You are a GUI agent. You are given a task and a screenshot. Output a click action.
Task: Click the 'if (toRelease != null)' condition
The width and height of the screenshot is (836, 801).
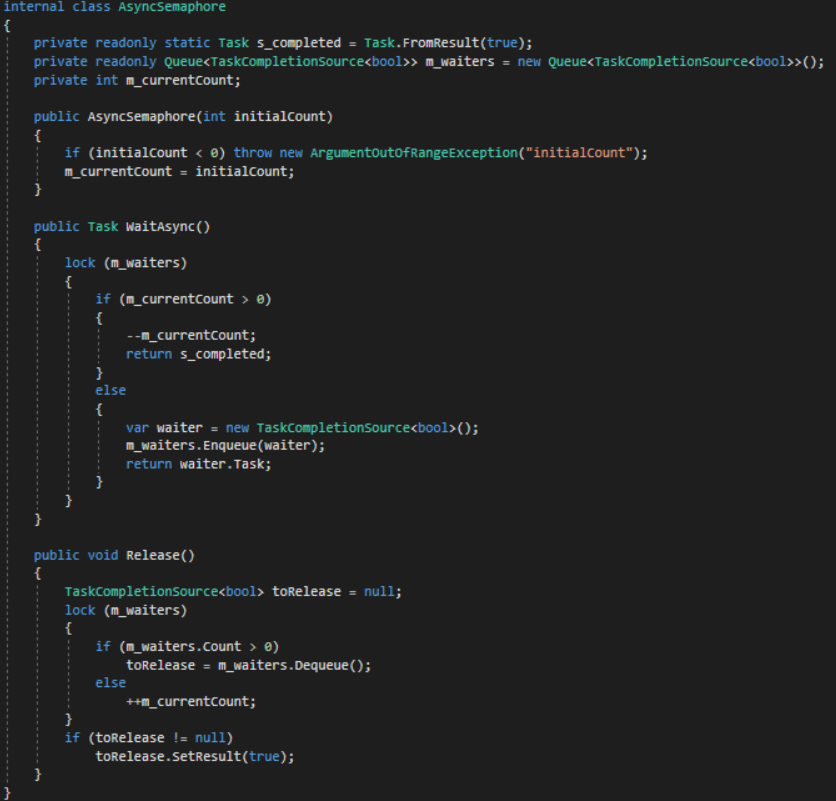point(149,738)
